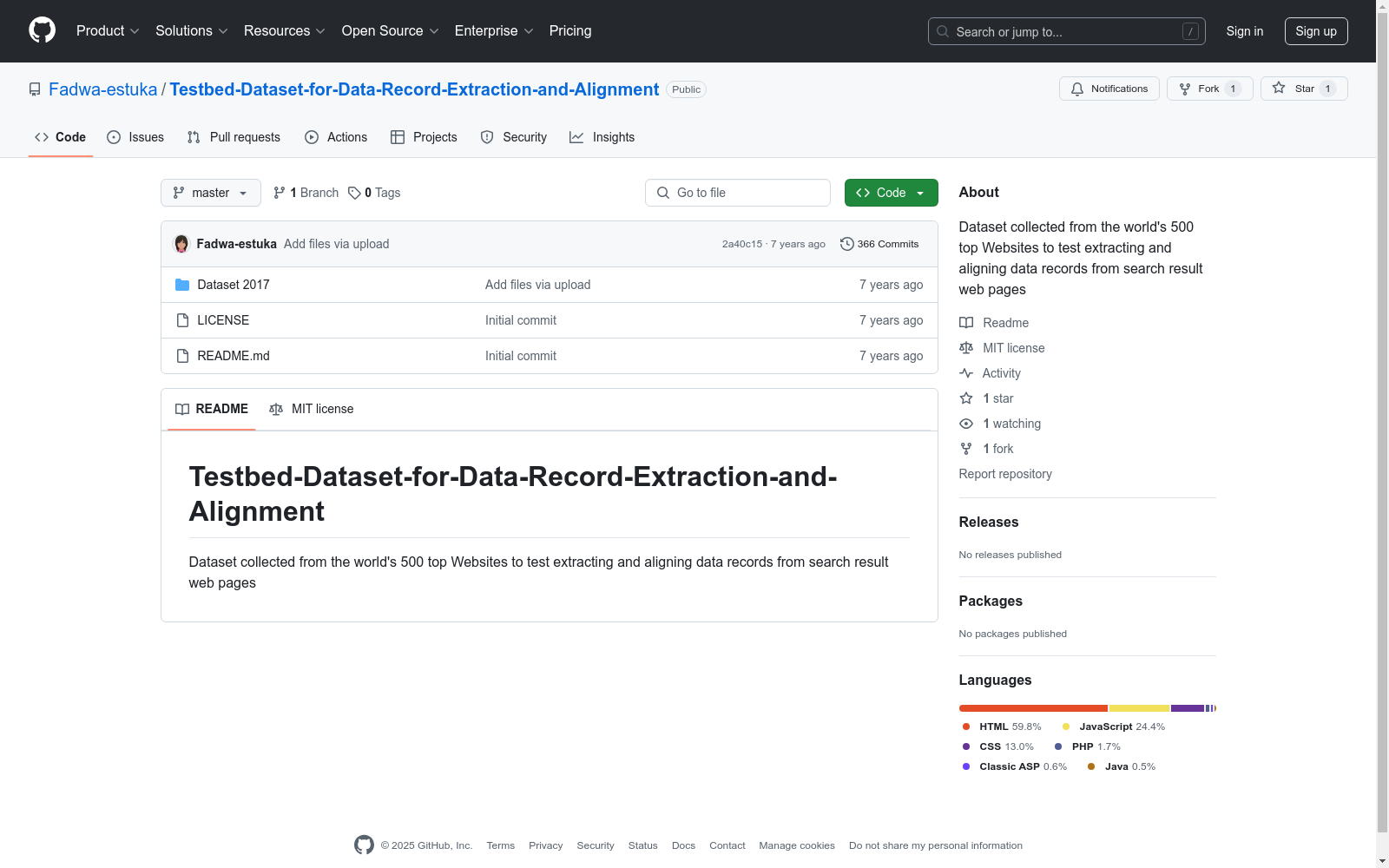
Task: Click the magnifier icon in Go to file
Action: [x=663, y=193]
